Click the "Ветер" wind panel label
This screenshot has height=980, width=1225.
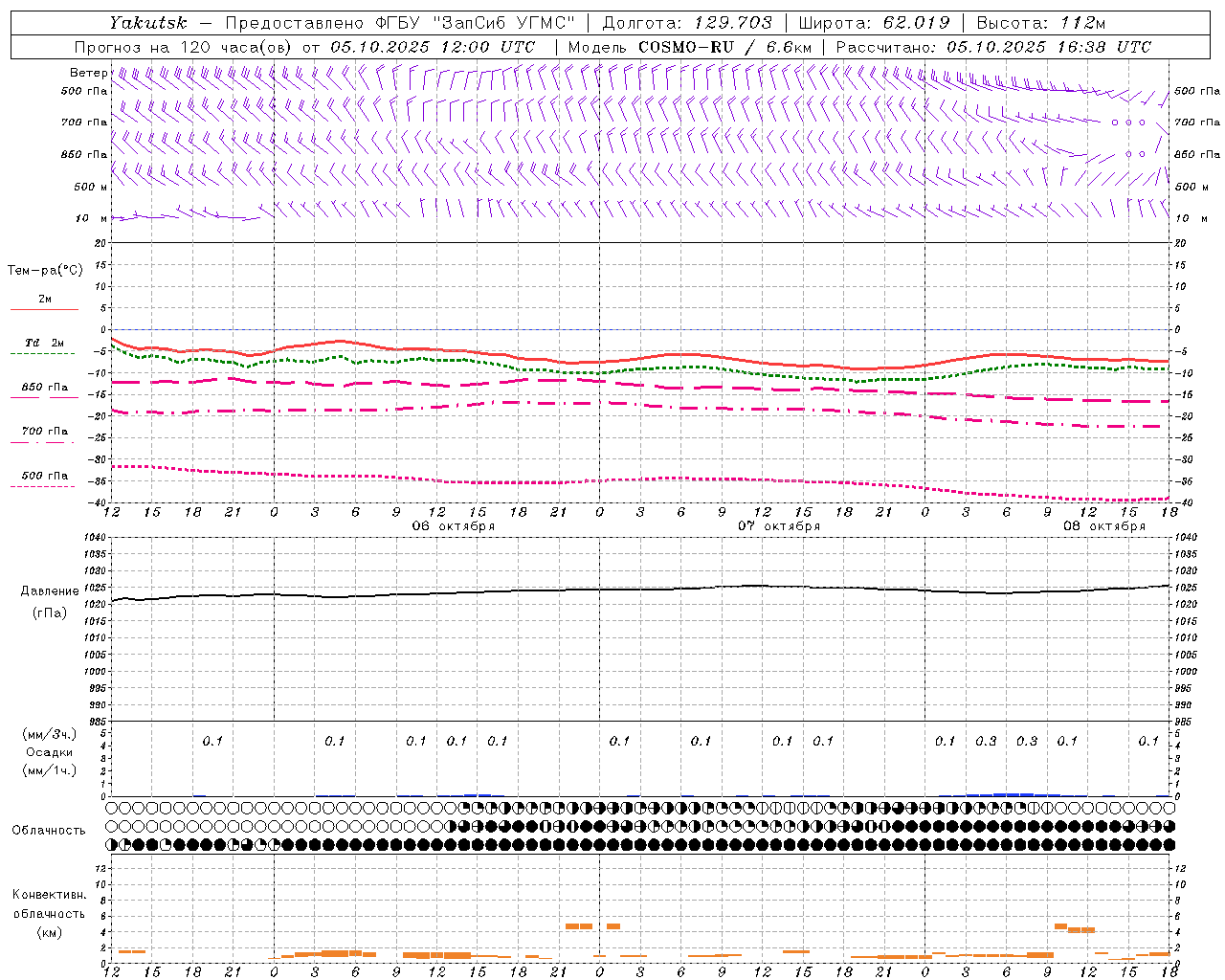click(88, 73)
